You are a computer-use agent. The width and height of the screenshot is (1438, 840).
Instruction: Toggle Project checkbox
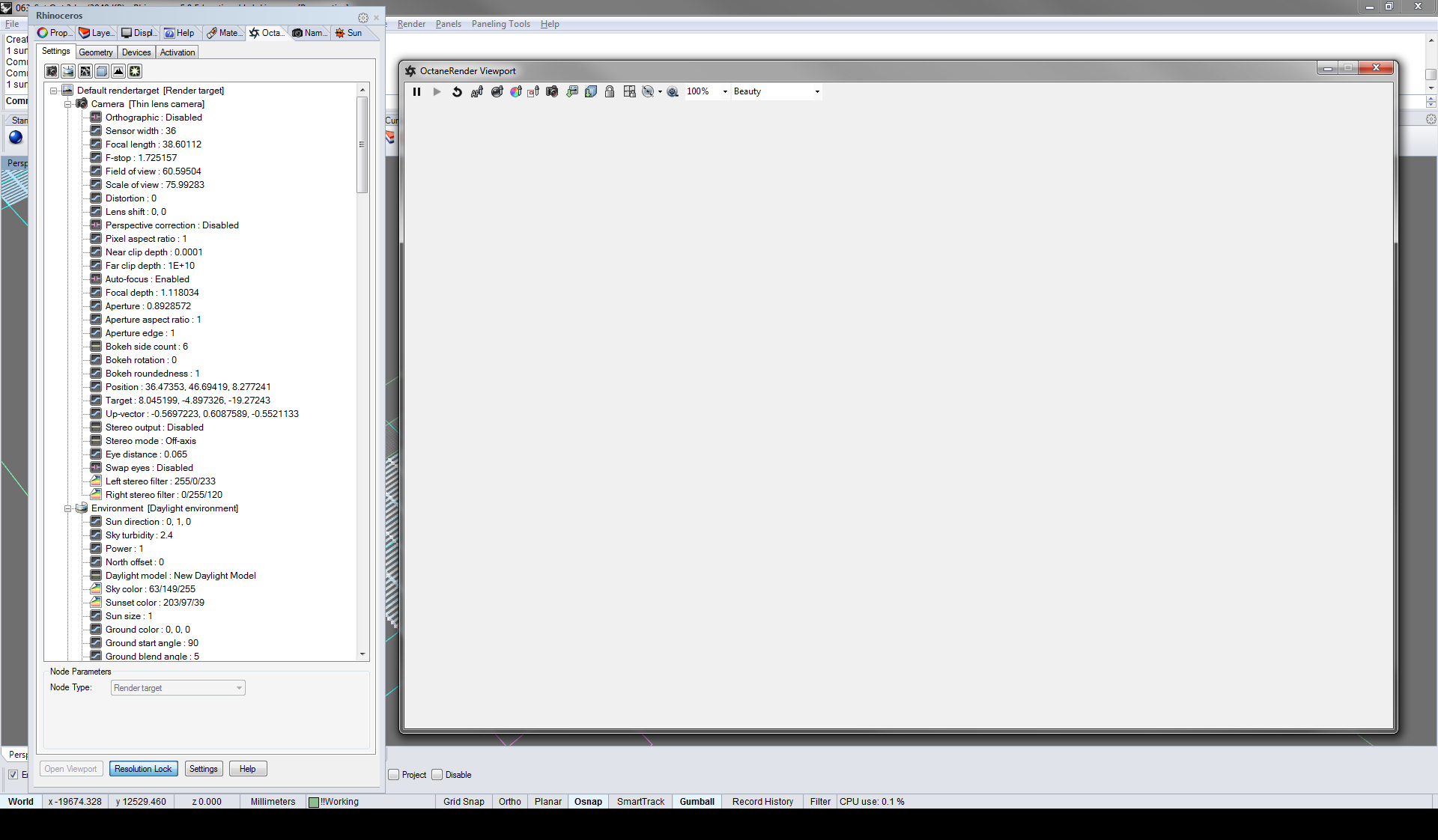tap(394, 775)
